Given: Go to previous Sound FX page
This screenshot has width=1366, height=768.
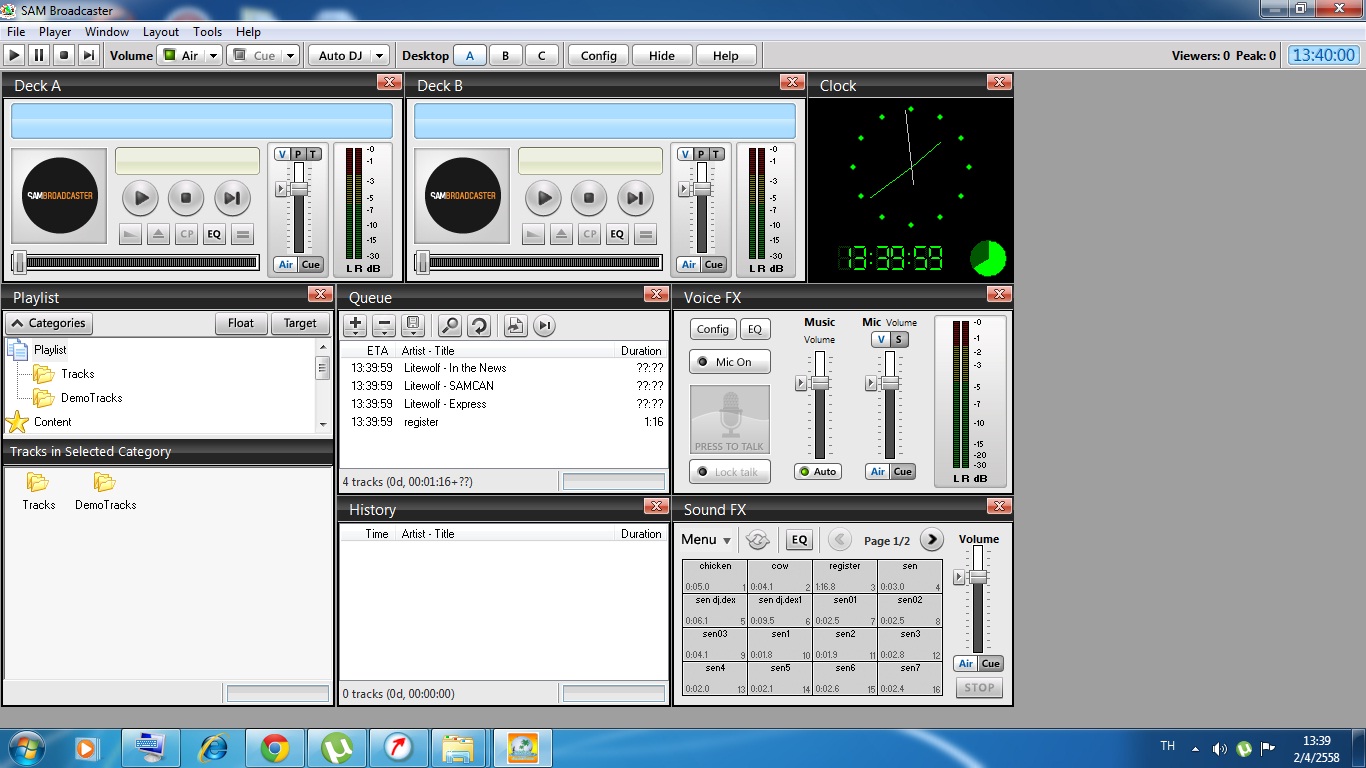Looking at the screenshot, I should coord(840,540).
